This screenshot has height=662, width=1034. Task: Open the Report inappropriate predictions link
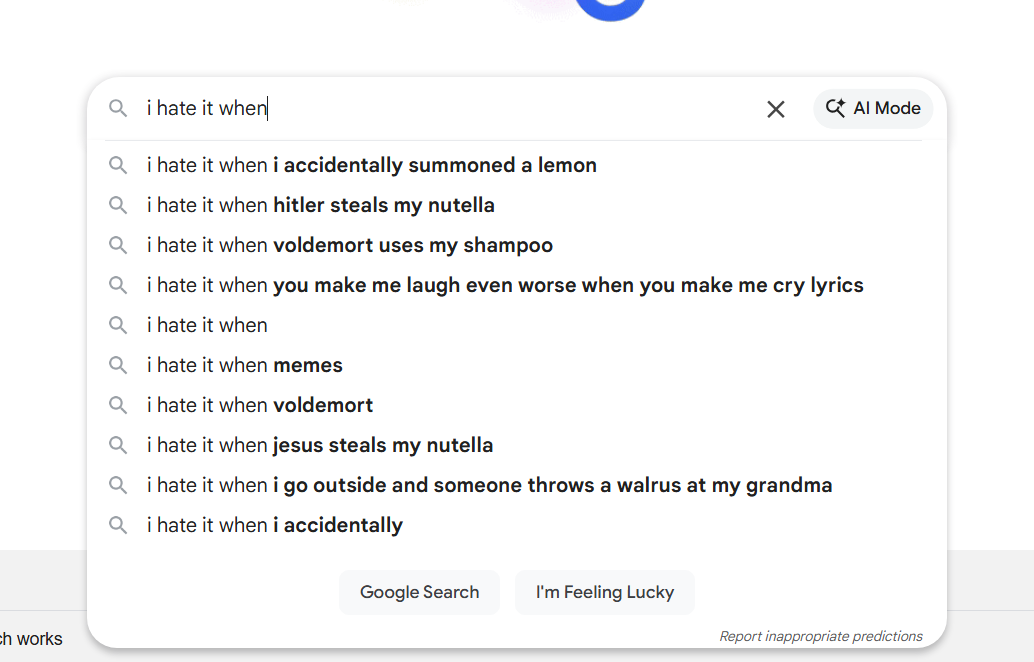820,636
